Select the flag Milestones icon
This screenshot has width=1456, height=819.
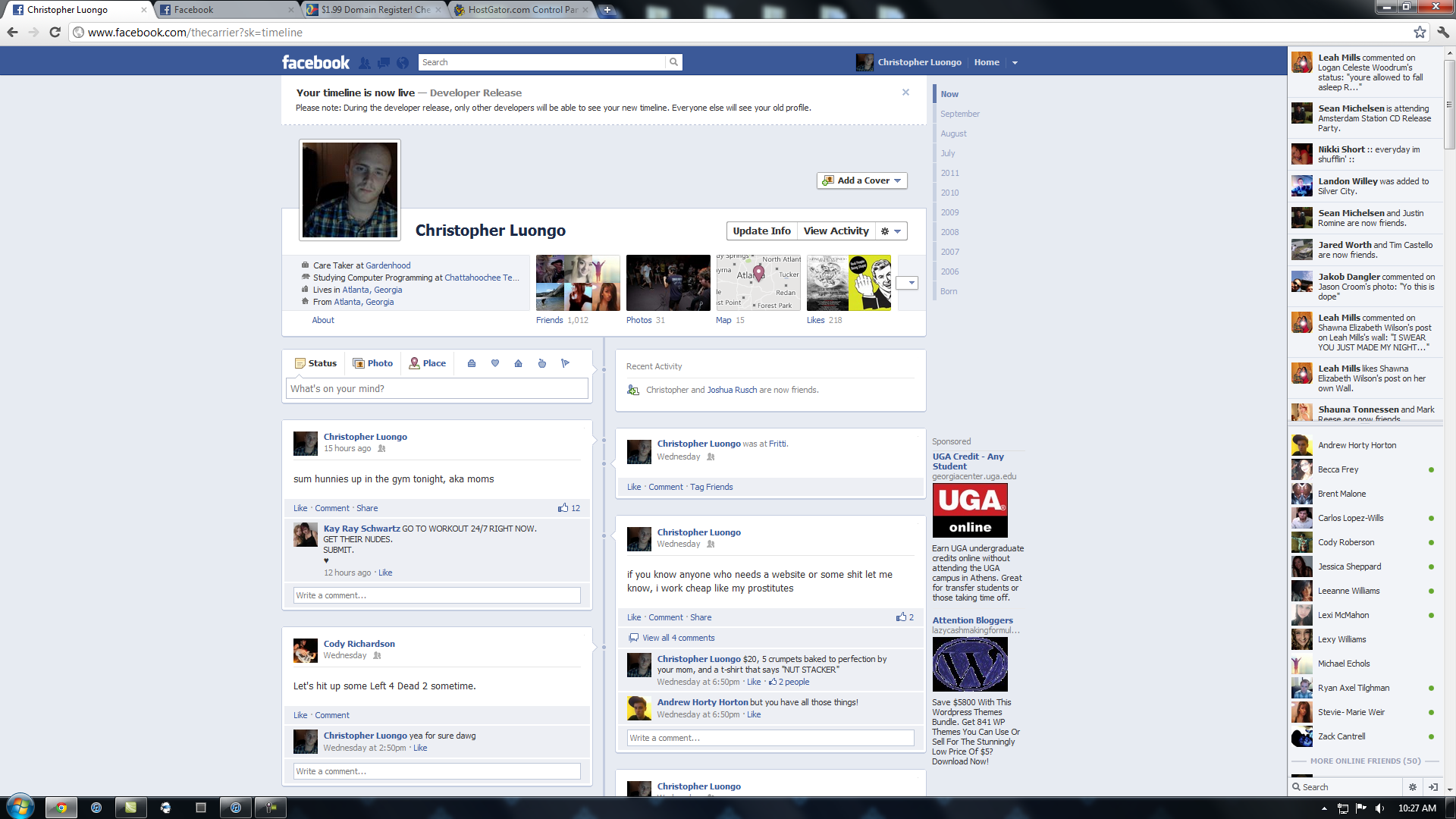(566, 363)
